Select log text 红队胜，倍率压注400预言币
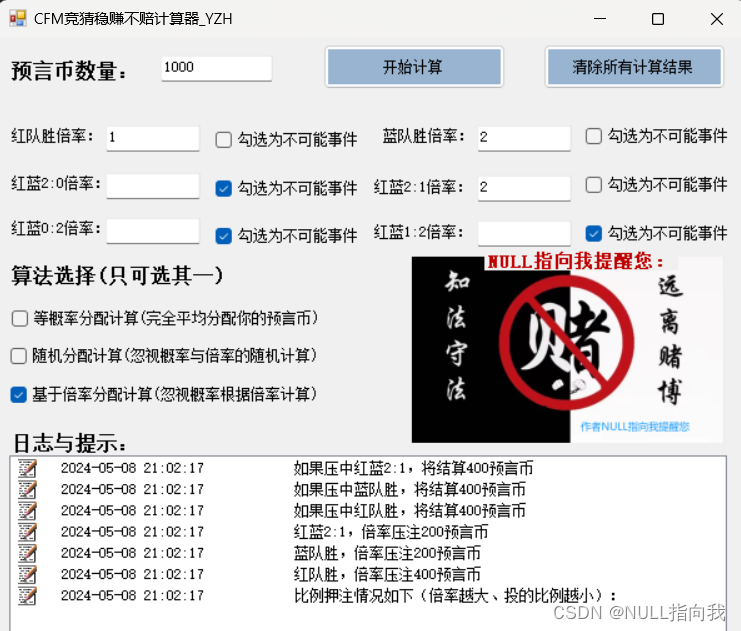 coord(387,575)
